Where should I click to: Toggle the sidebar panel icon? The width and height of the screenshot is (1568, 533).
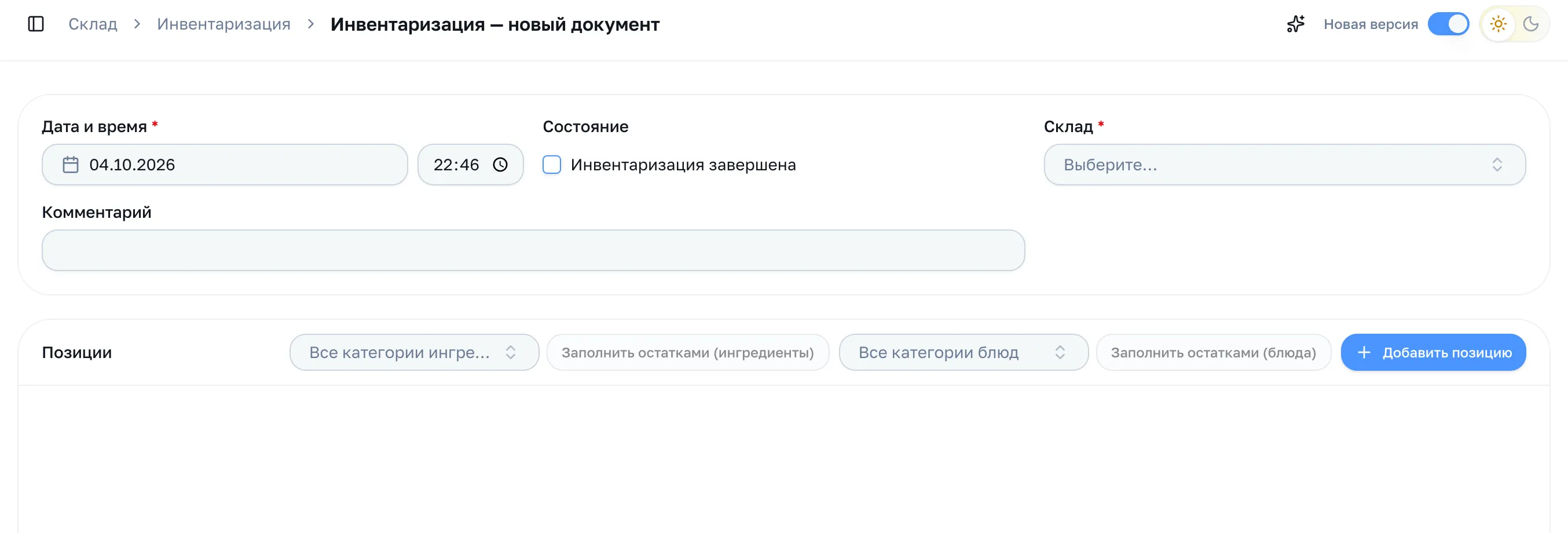36,24
